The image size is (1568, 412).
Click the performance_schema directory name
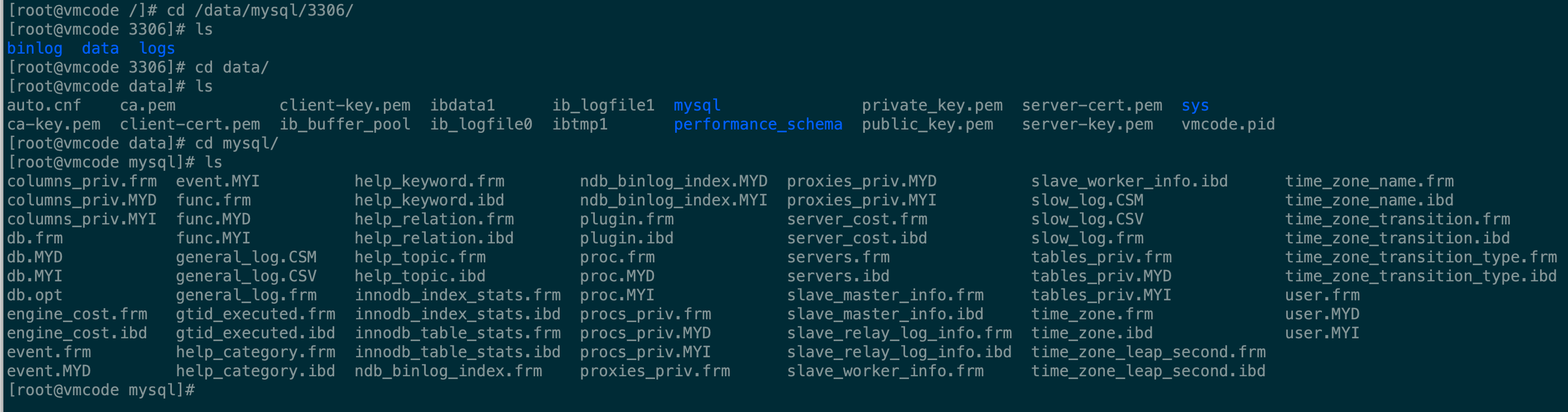click(x=757, y=124)
